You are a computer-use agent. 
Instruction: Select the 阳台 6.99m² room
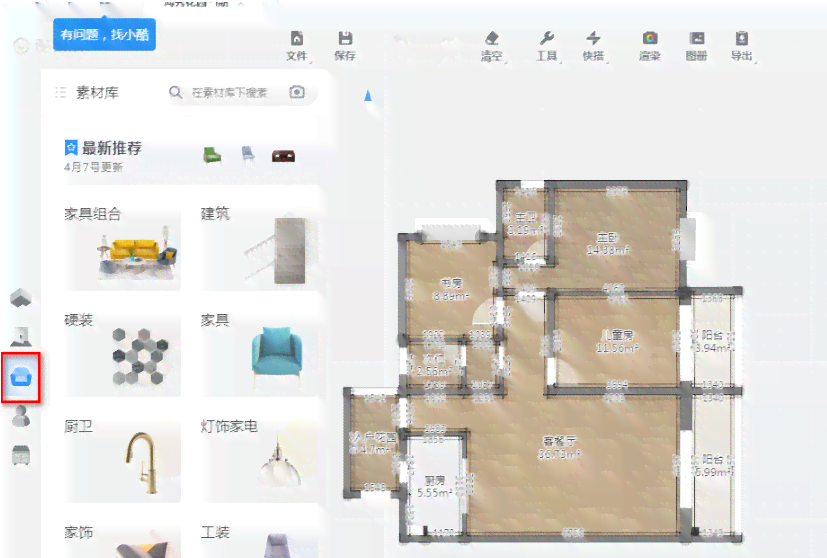[712, 465]
